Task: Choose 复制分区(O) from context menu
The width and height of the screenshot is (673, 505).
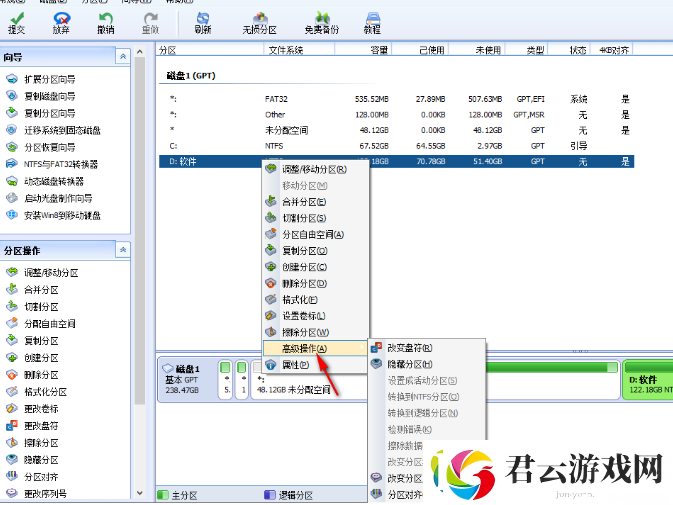Action: (315, 251)
